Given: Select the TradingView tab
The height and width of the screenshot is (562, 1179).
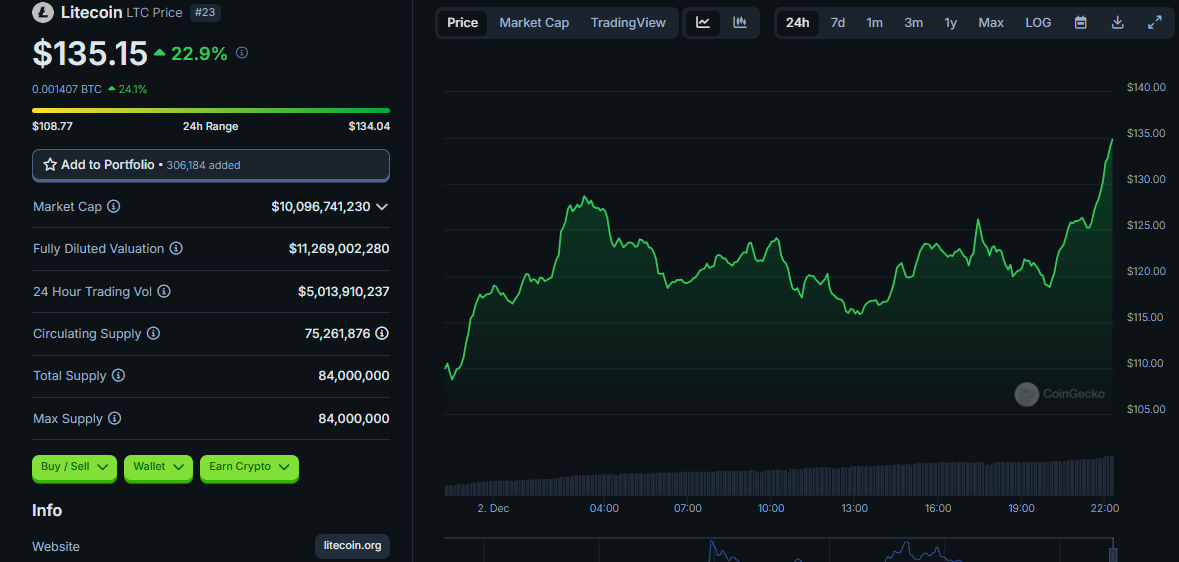Looking at the screenshot, I should click(x=628, y=23).
